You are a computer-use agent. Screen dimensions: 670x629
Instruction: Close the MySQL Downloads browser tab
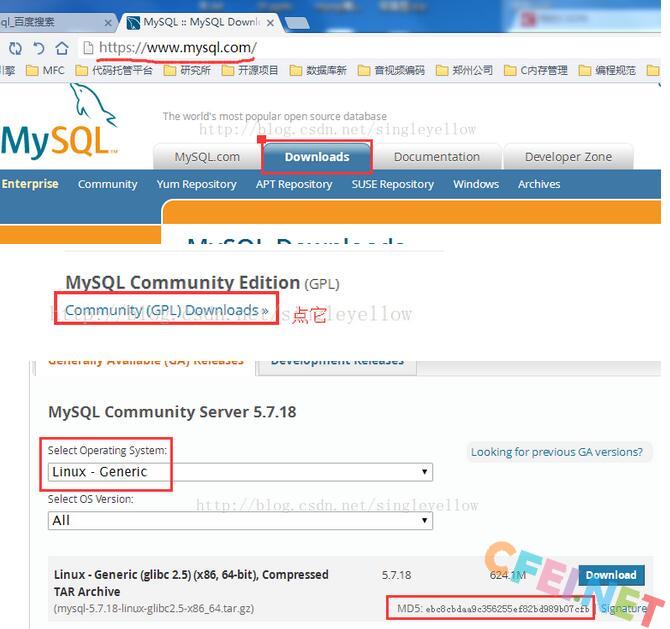coord(270,23)
